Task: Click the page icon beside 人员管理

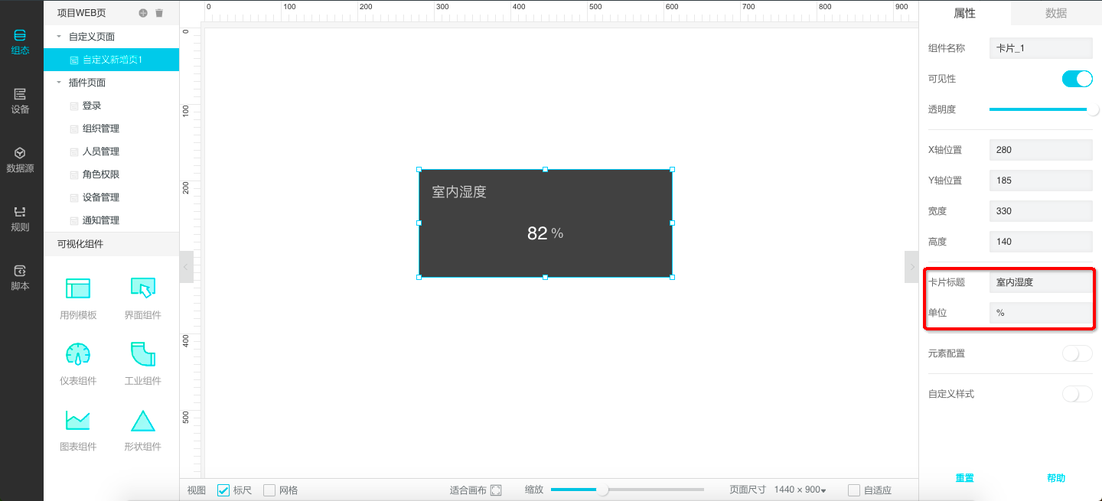Action: 74,152
